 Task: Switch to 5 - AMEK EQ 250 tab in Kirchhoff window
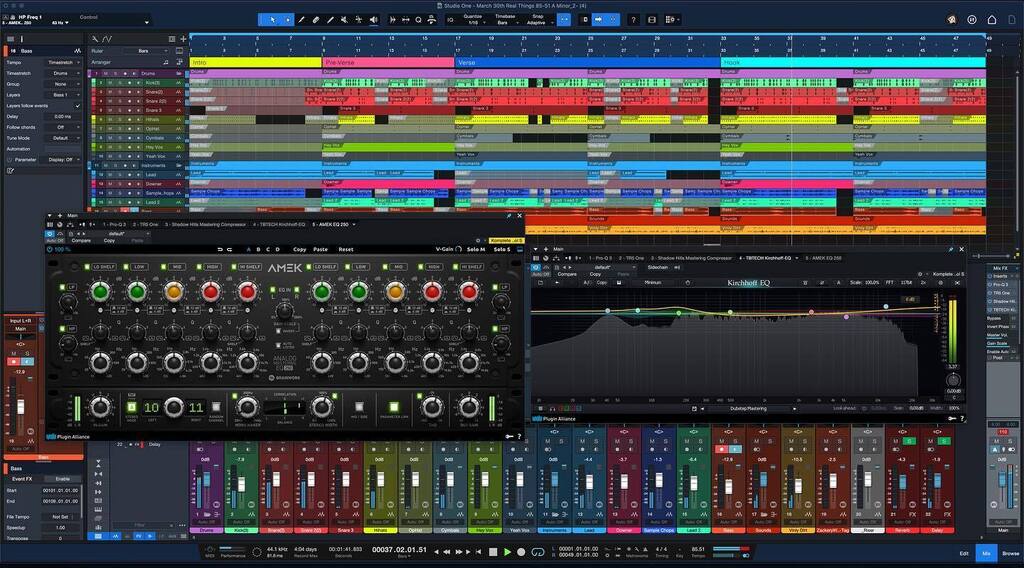coord(823,258)
